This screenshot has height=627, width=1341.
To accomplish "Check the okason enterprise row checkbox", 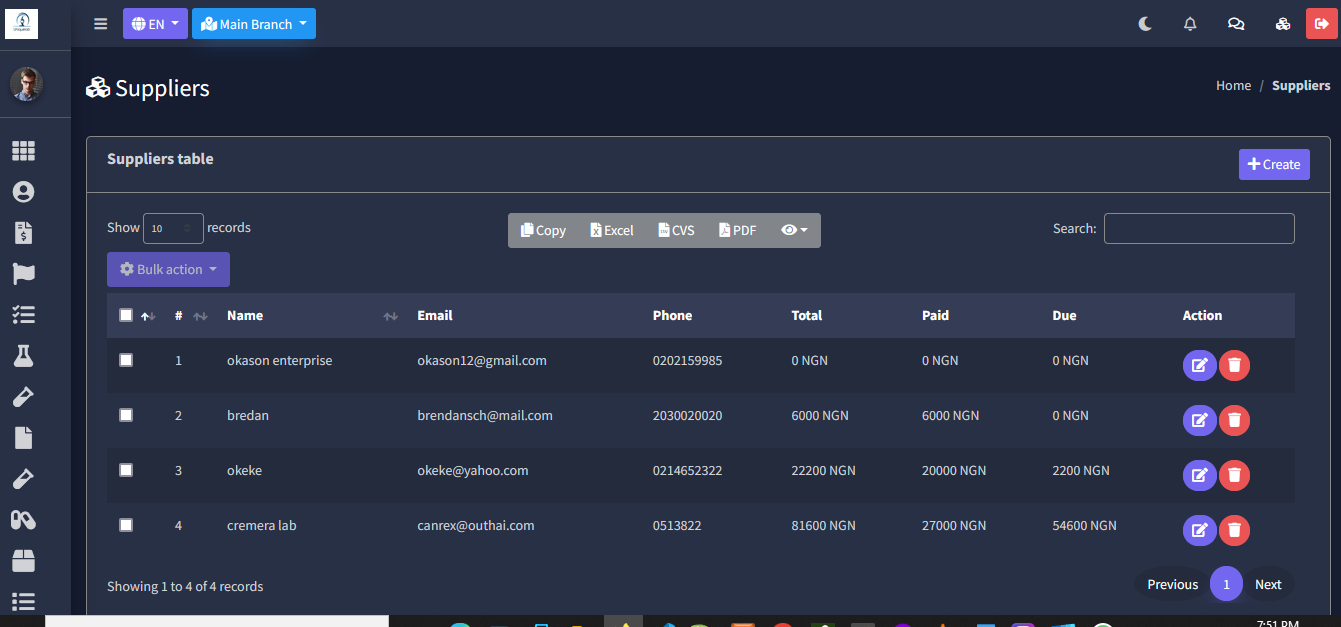I will (126, 360).
